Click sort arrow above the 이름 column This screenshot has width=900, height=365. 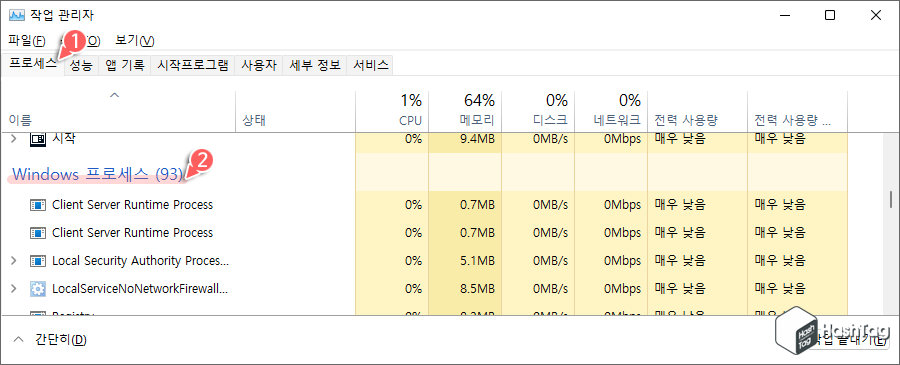point(115,94)
